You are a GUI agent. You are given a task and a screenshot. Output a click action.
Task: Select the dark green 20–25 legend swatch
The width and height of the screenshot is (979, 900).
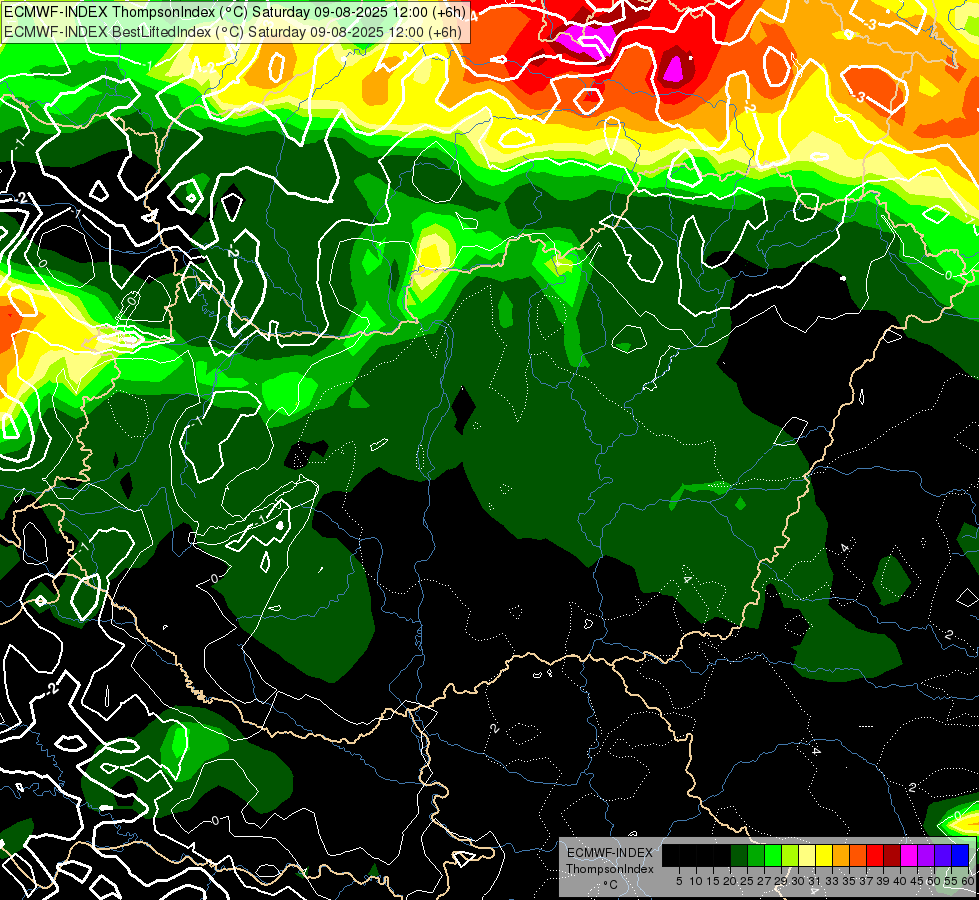tap(739, 855)
